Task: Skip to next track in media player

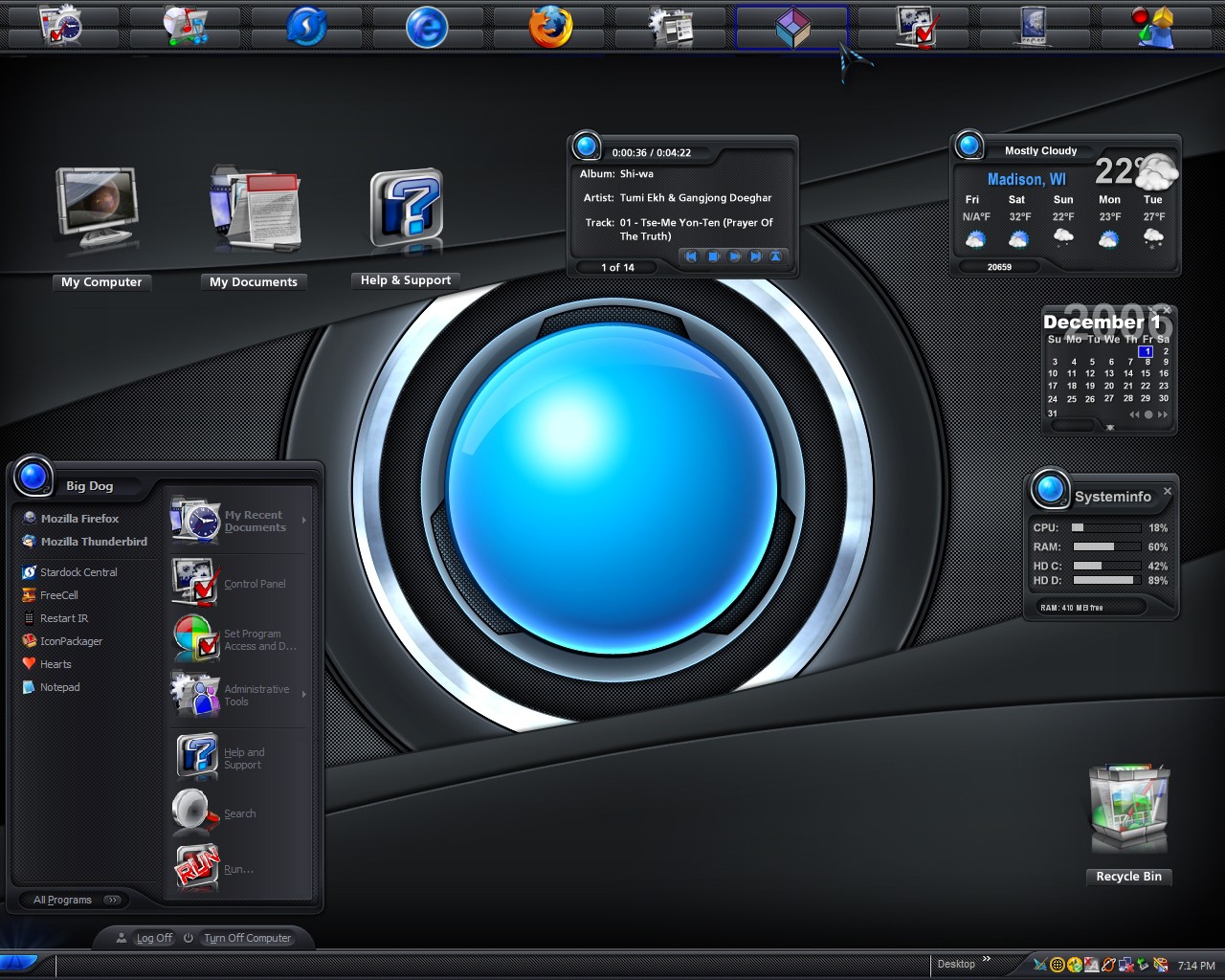Action: coord(755,256)
